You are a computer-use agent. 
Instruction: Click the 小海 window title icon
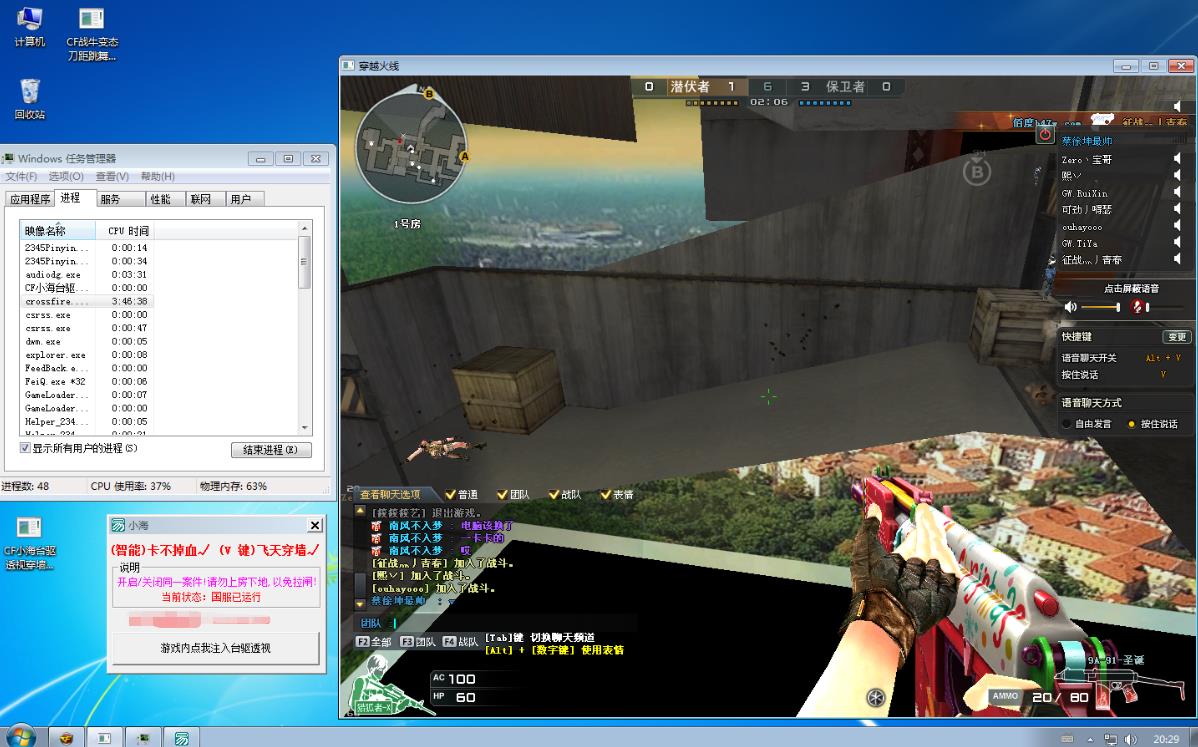tap(118, 525)
